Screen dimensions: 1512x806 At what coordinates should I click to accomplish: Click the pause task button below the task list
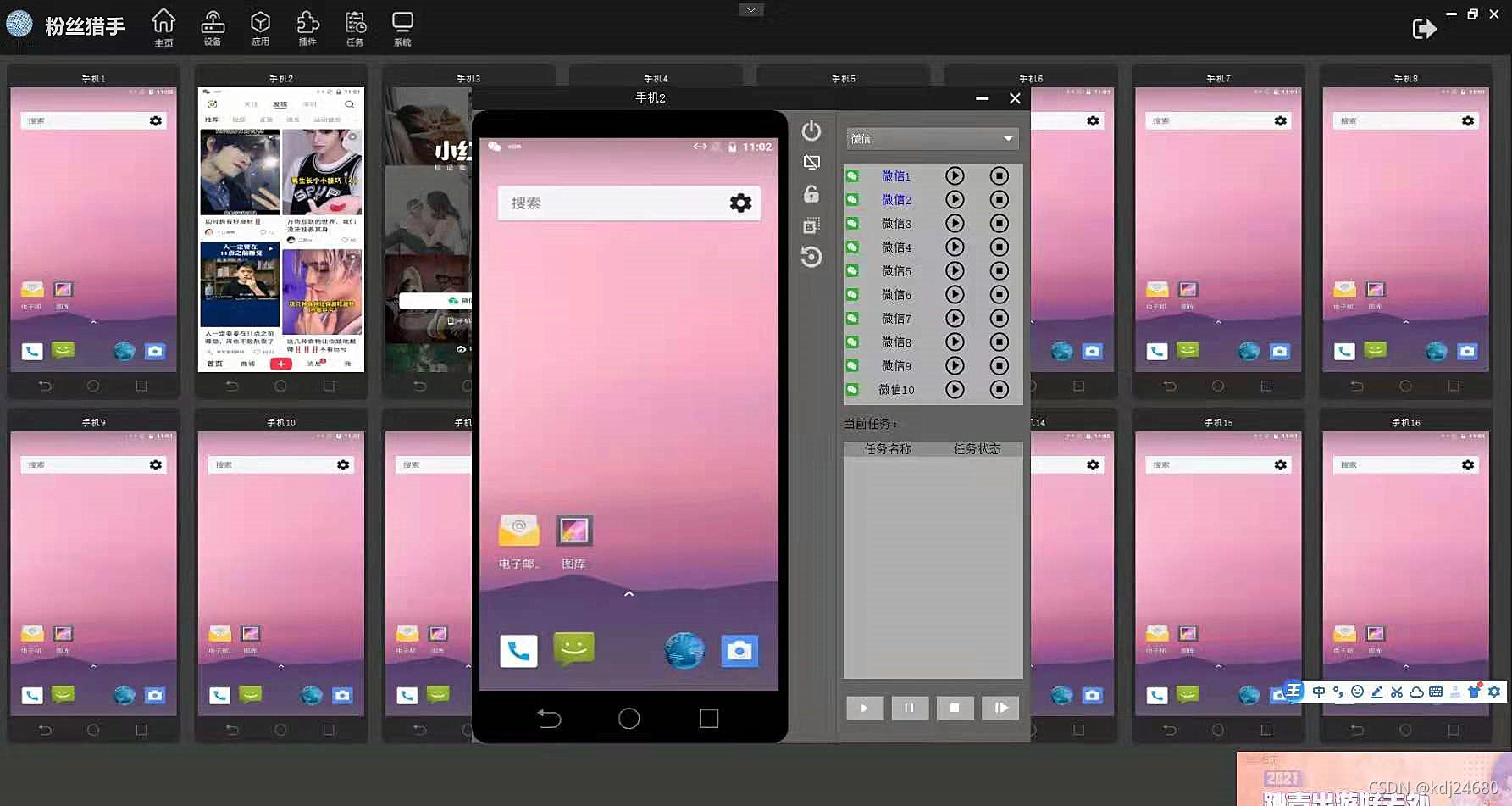pos(909,708)
